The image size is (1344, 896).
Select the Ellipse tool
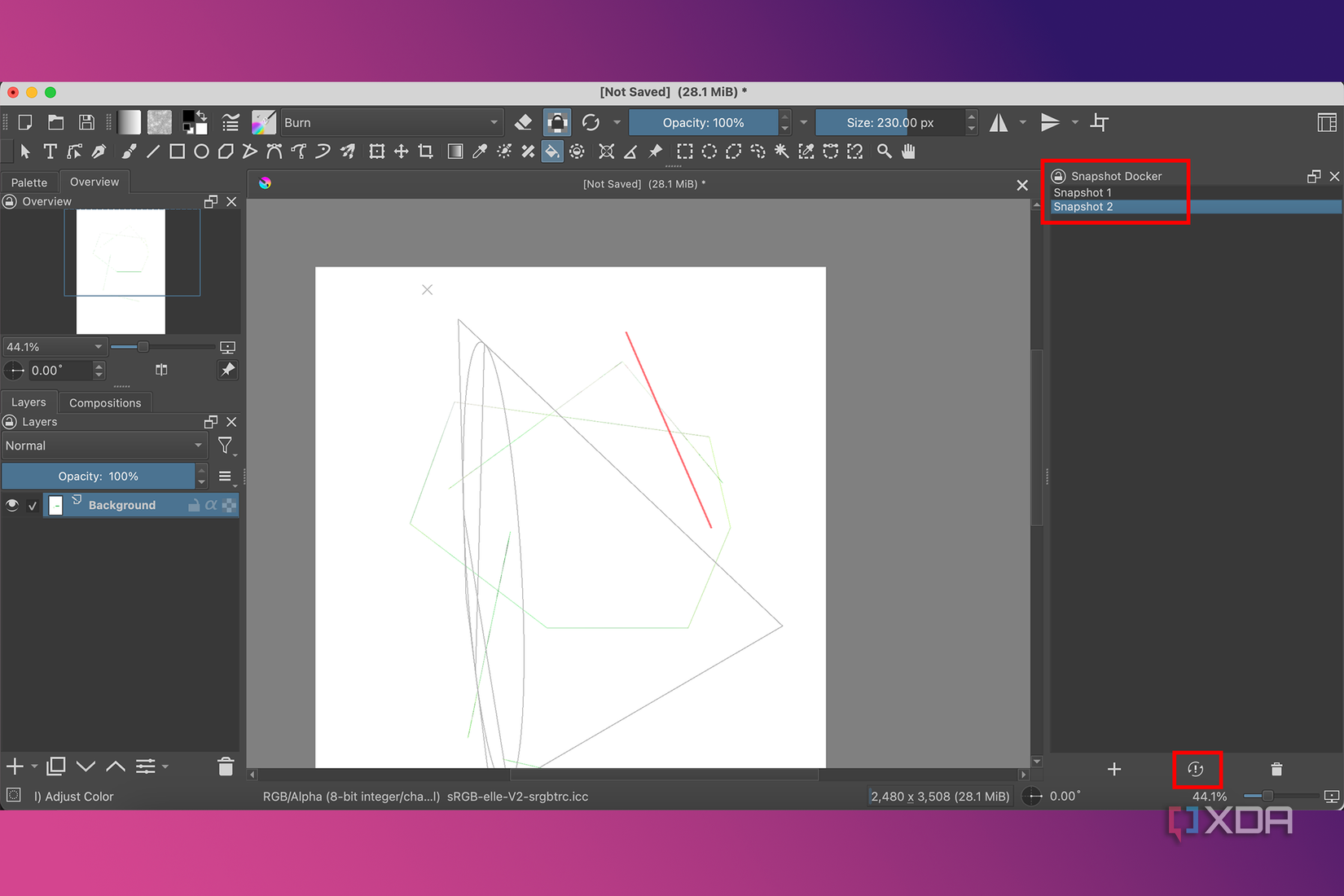pyautogui.click(x=201, y=152)
